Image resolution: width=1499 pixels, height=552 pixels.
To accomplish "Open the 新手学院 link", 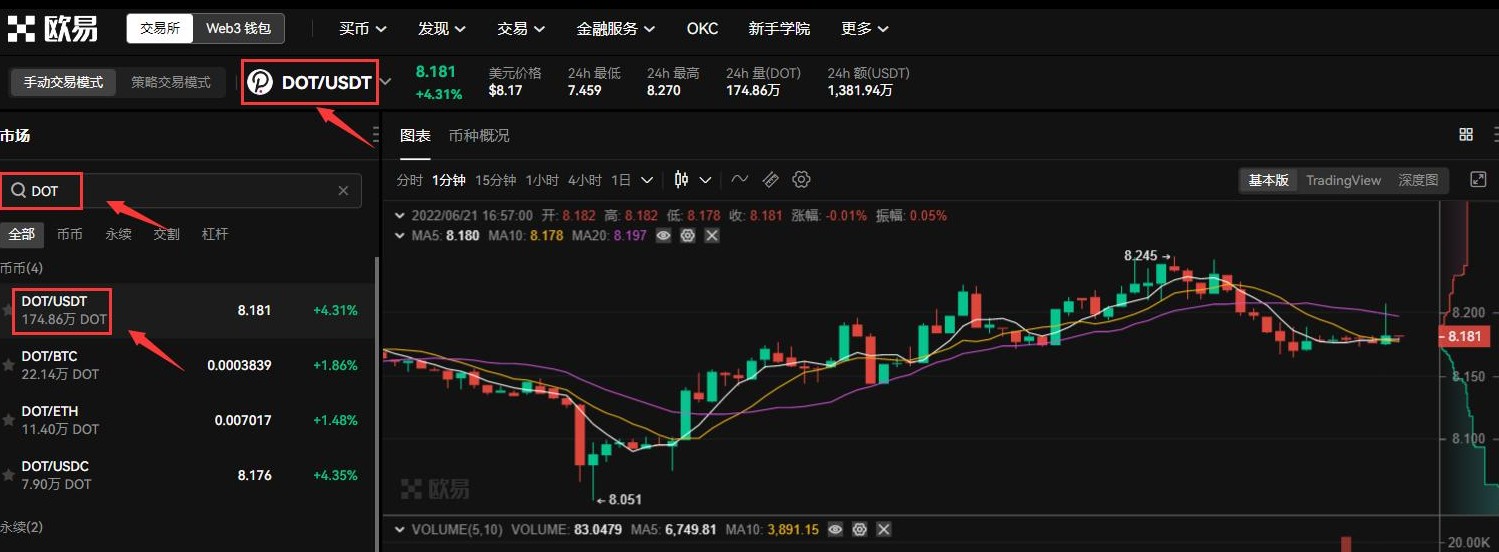I will coord(779,28).
